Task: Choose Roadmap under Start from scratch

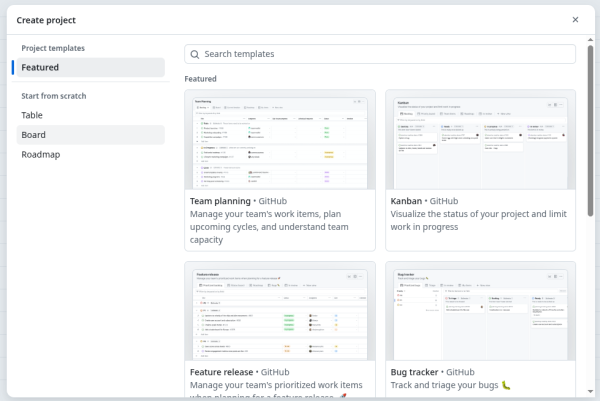Action: pyautogui.click(x=91, y=155)
